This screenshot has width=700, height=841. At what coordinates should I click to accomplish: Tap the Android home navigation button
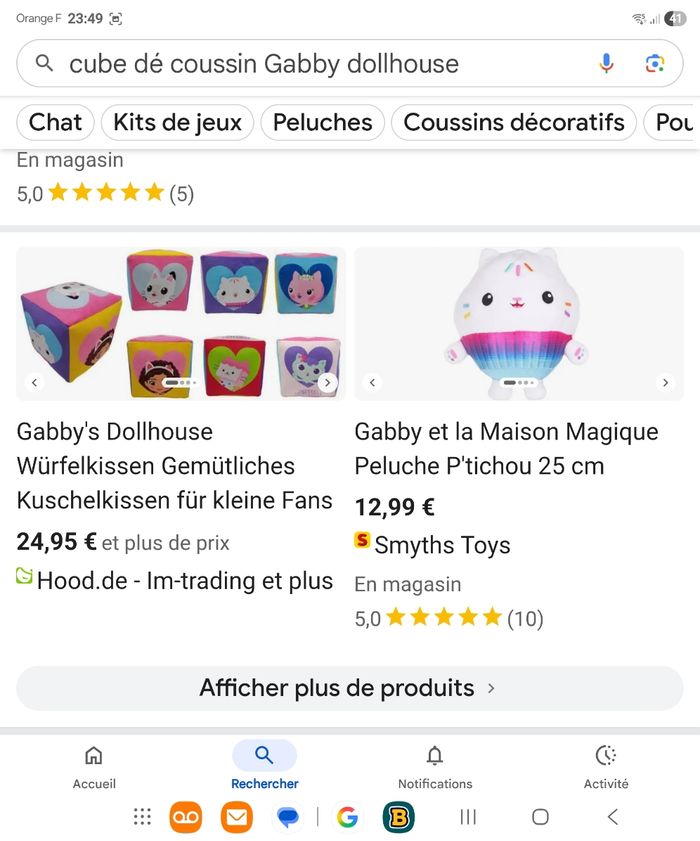[x=539, y=817]
